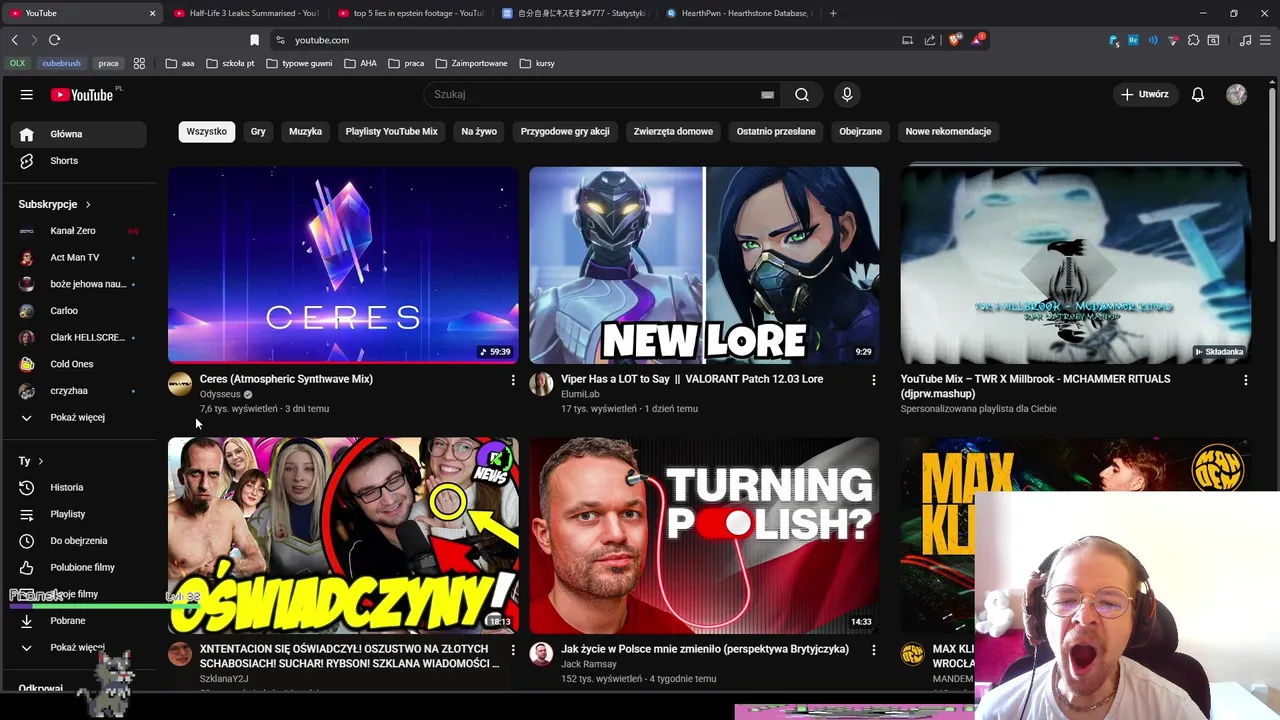Switch to HearthPwn browser tab
1280x720 pixels.
738,13
